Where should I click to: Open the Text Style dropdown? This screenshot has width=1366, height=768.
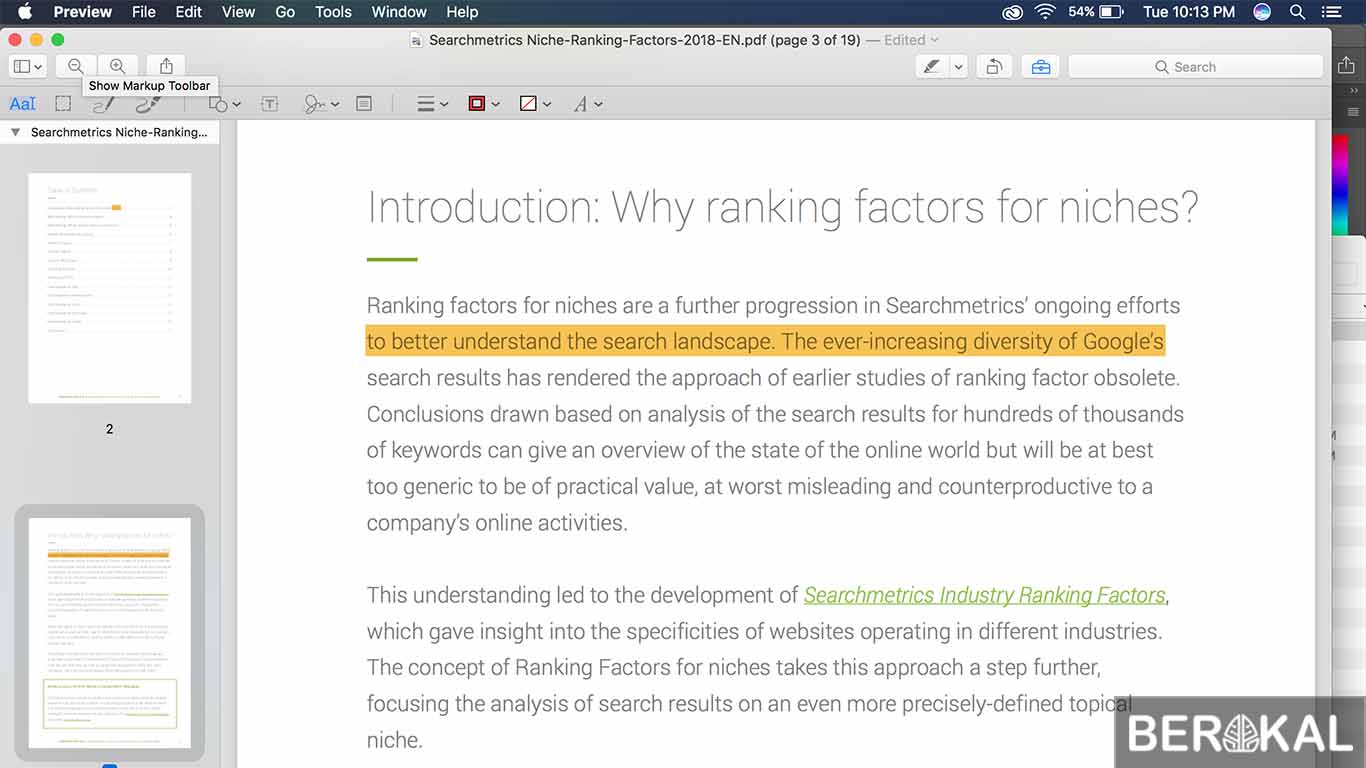[x=587, y=104]
